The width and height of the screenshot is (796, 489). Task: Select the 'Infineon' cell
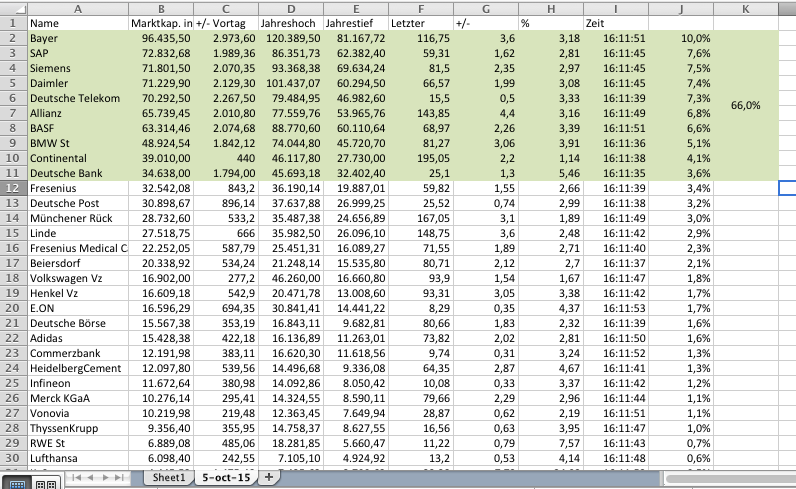tap(78, 383)
